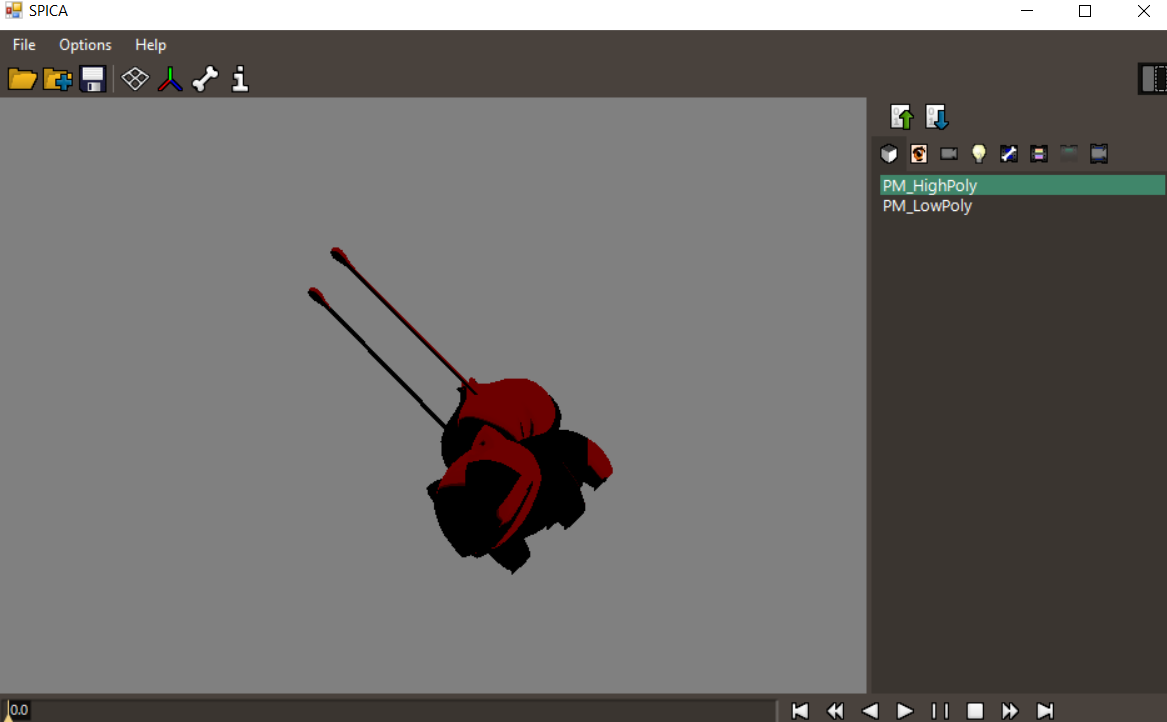Slow down animation with rewind button
This screenshot has width=1167, height=722.
[x=835, y=711]
